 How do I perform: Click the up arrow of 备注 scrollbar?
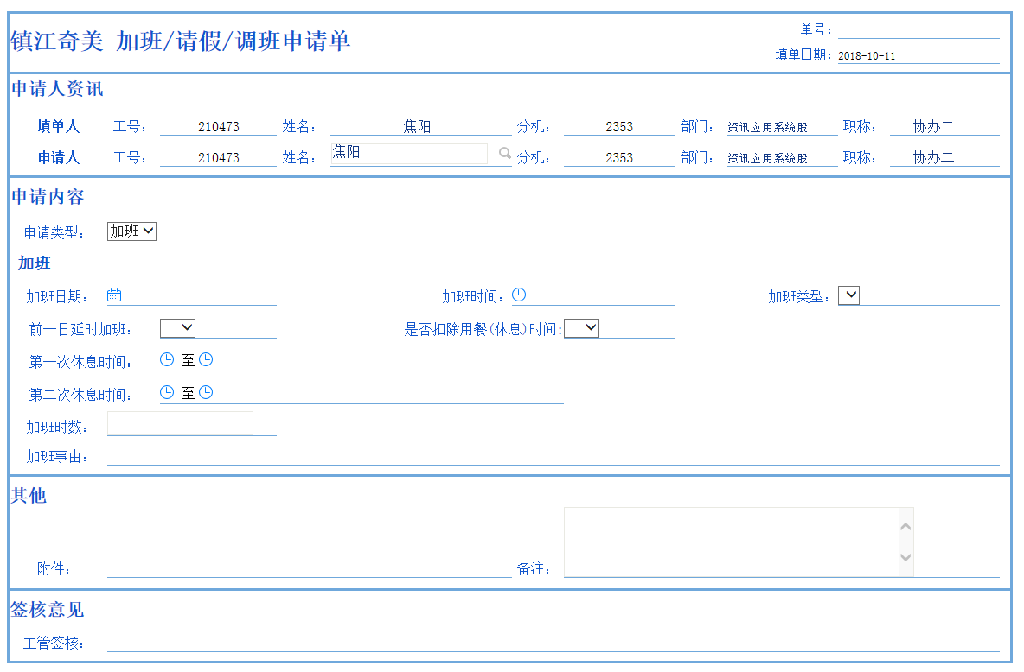coord(906,526)
